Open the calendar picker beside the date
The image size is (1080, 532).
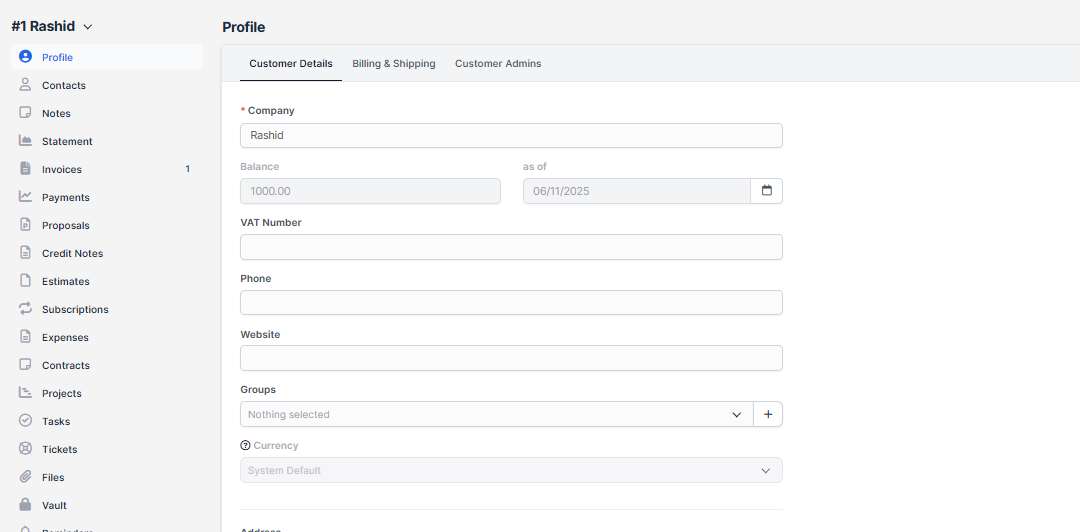click(x=767, y=191)
